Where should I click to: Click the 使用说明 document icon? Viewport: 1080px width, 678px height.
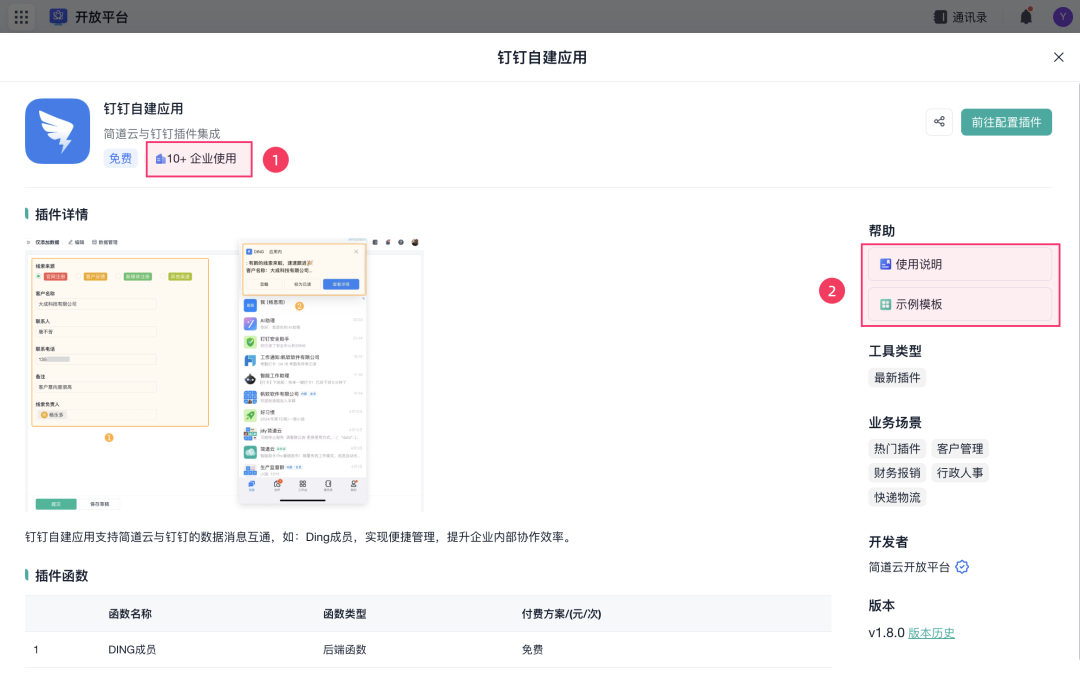(x=886, y=264)
